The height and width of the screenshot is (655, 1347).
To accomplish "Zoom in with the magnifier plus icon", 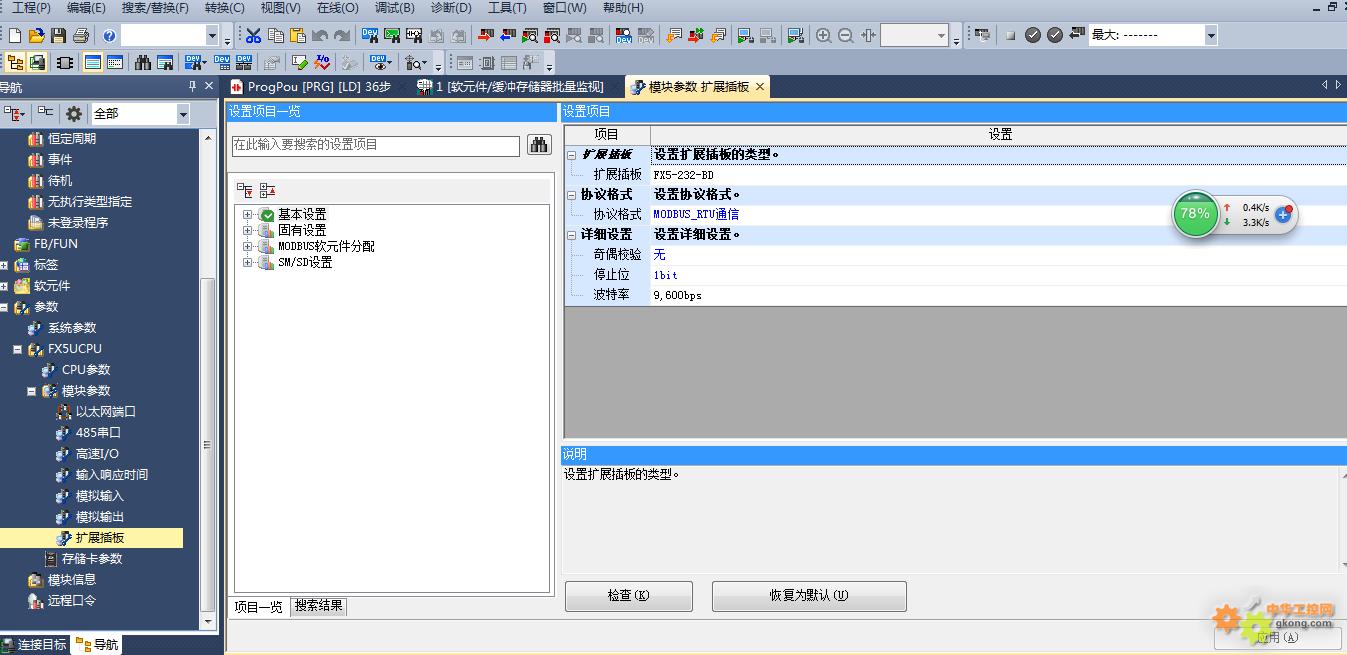I will 823,36.
